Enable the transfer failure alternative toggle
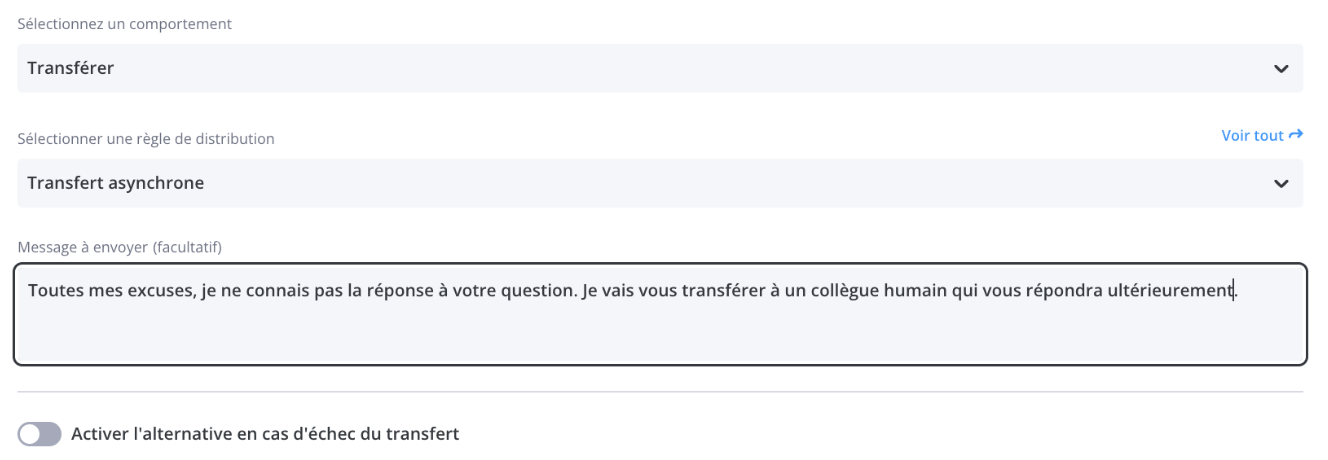The image size is (1328, 460). 40,434
